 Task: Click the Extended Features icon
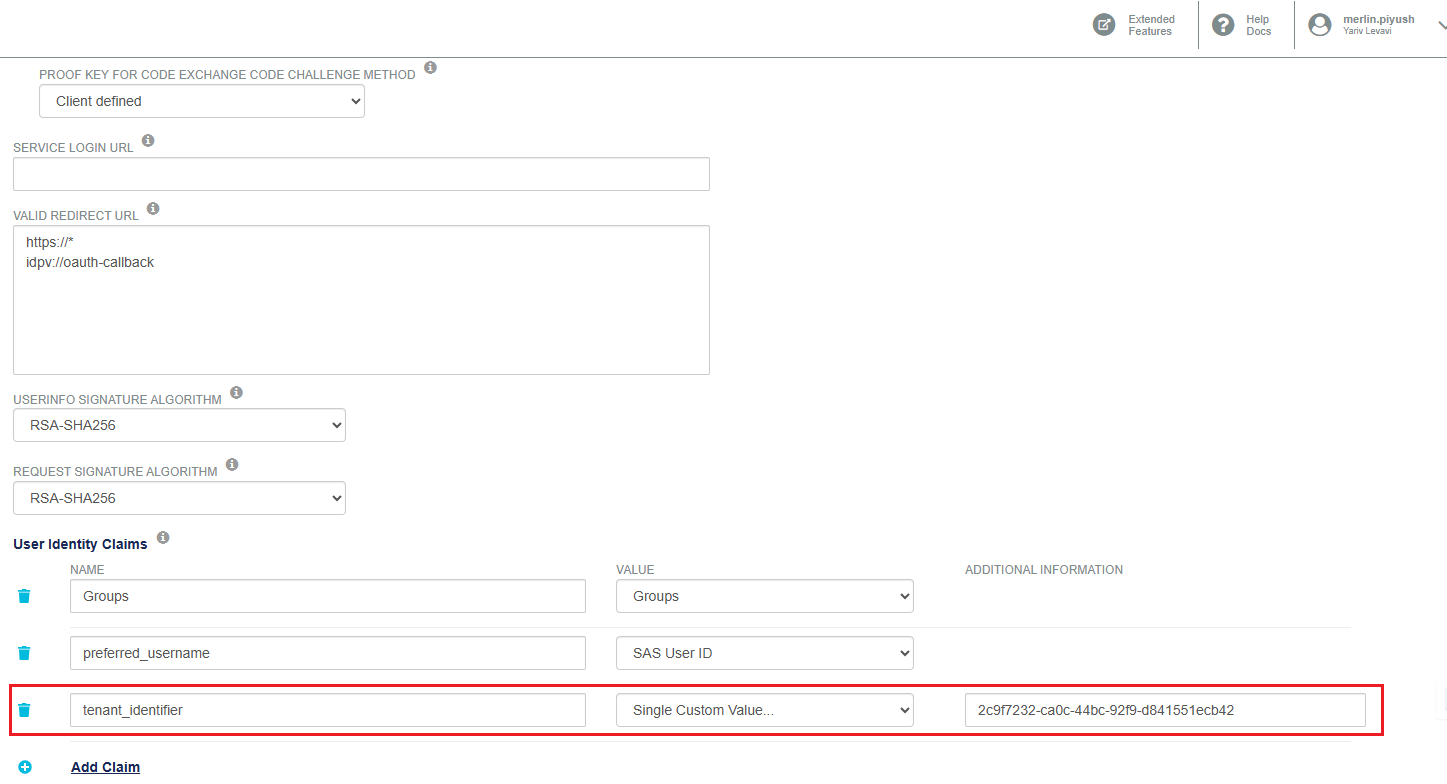[1104, 25]
